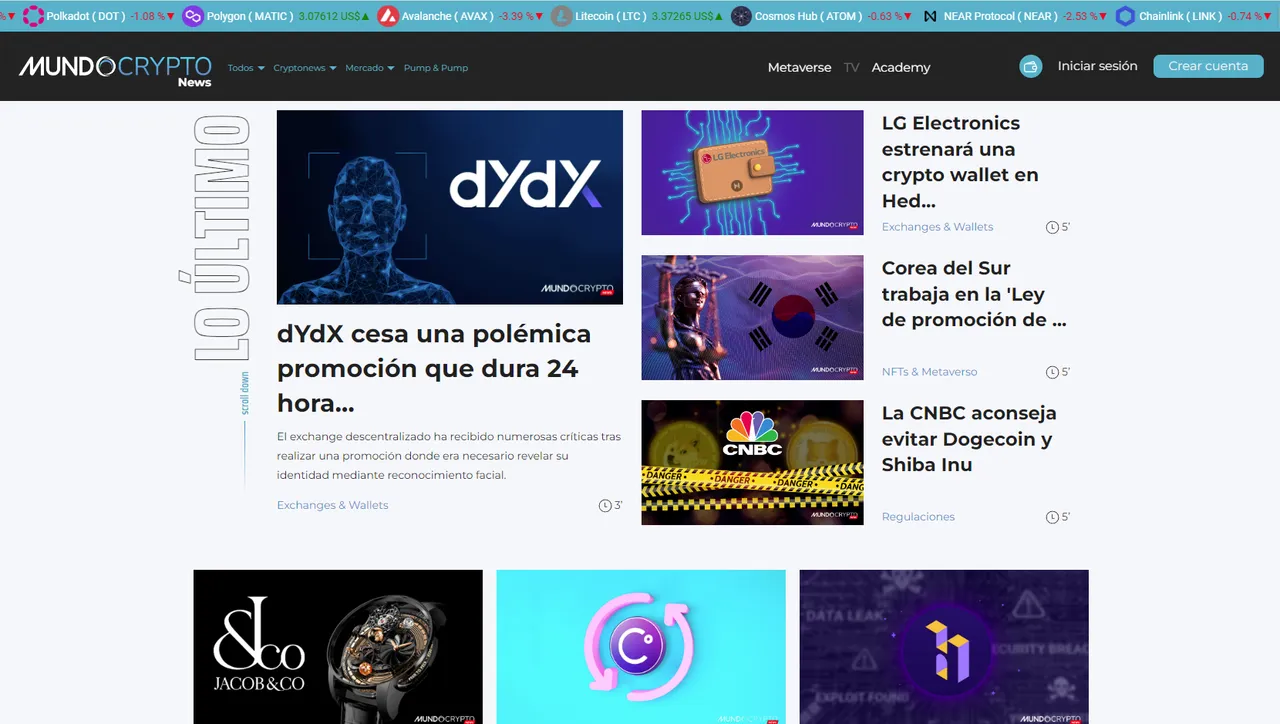Go to MundoCrypto News logo home

pos(115,69)
